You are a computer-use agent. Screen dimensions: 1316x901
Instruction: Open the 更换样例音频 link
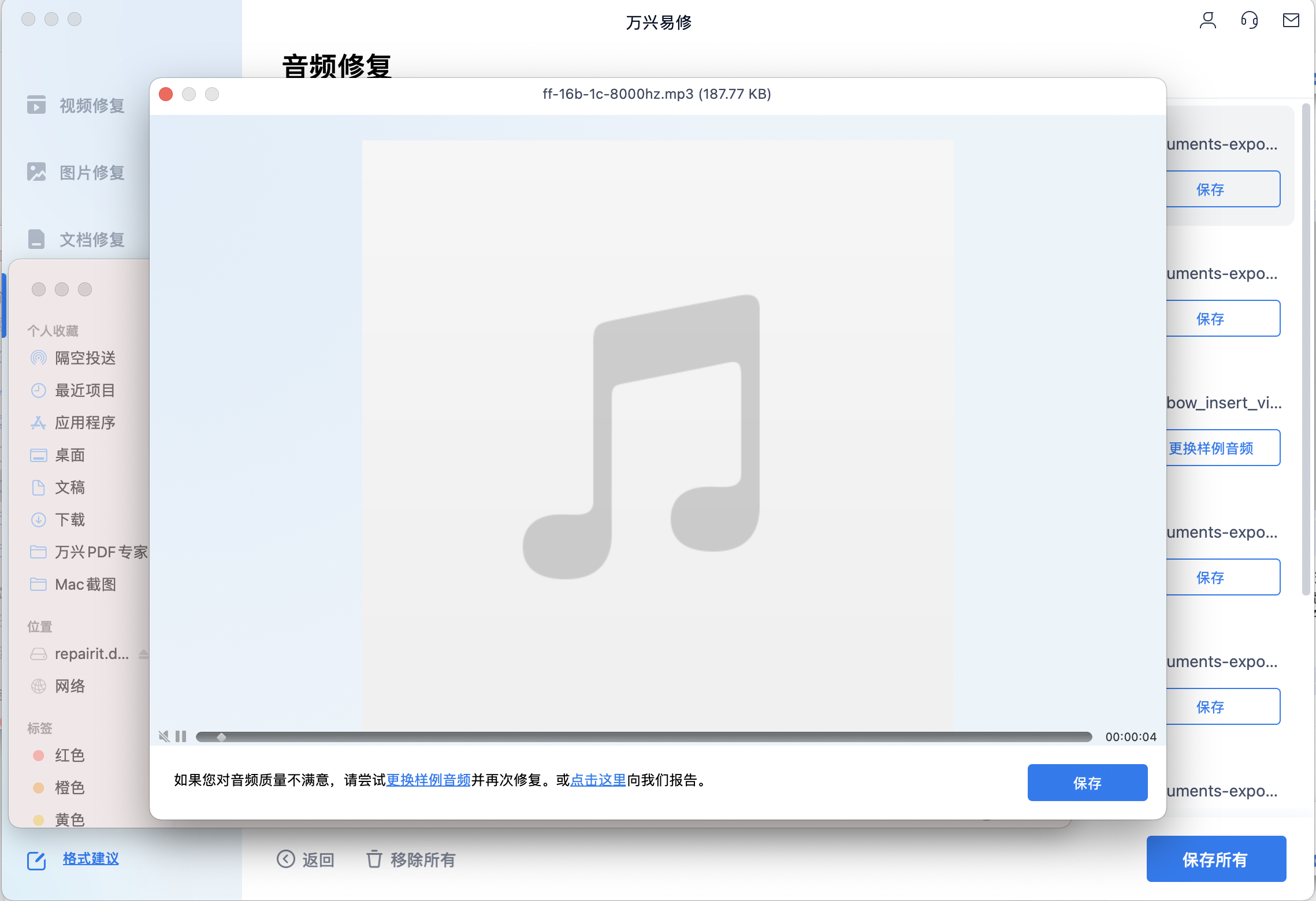tap(427, 780)
